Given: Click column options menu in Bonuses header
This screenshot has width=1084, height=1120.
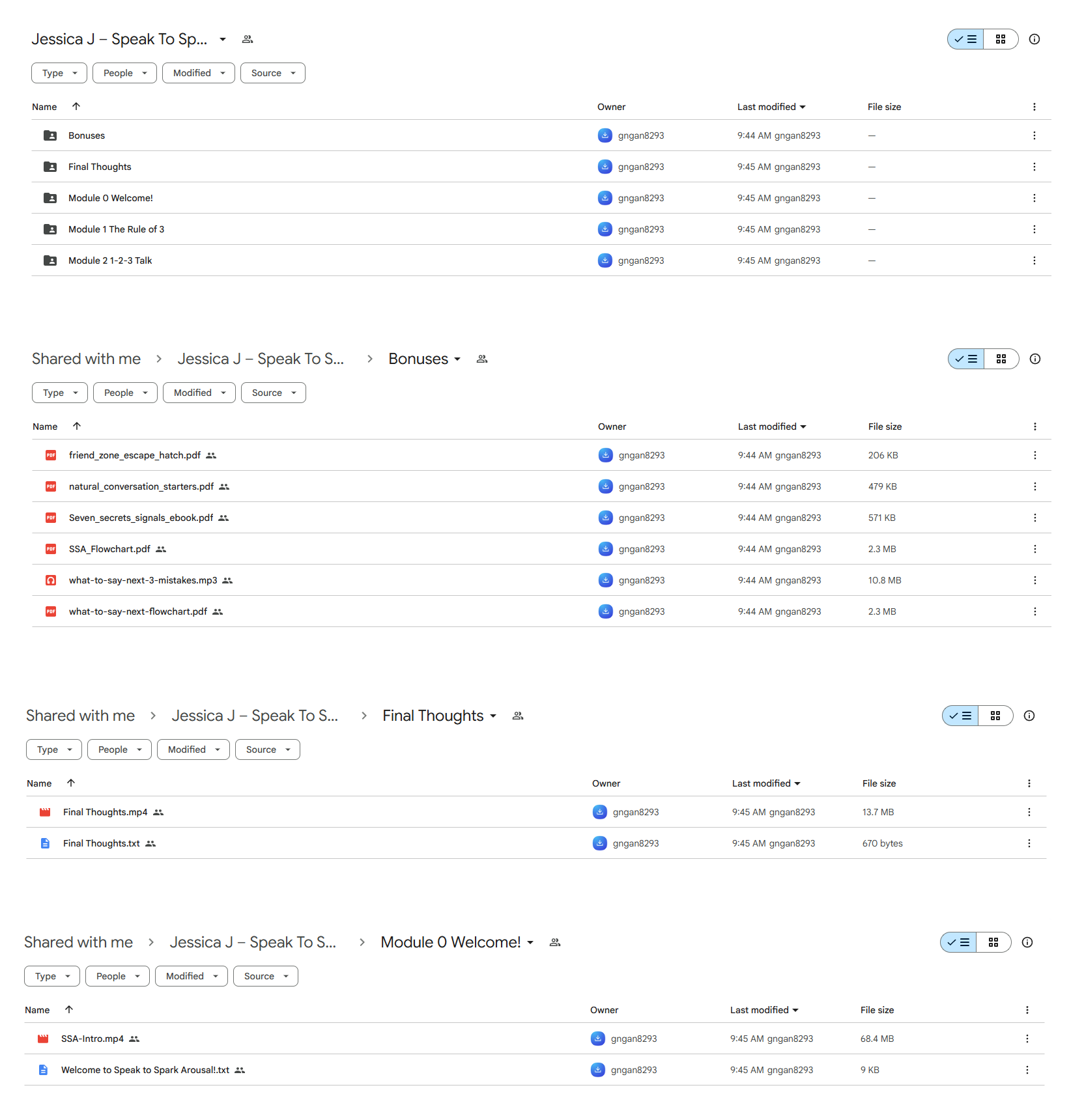Looking at the screenshot, I should click(x=1034, y=427).
